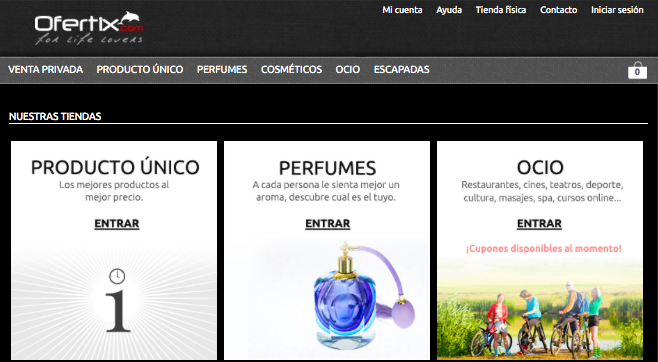This screenshot has height=362, width=658.
Task: Click 'Los mejores productos al mejor precio' text
Action: [114, 191]
